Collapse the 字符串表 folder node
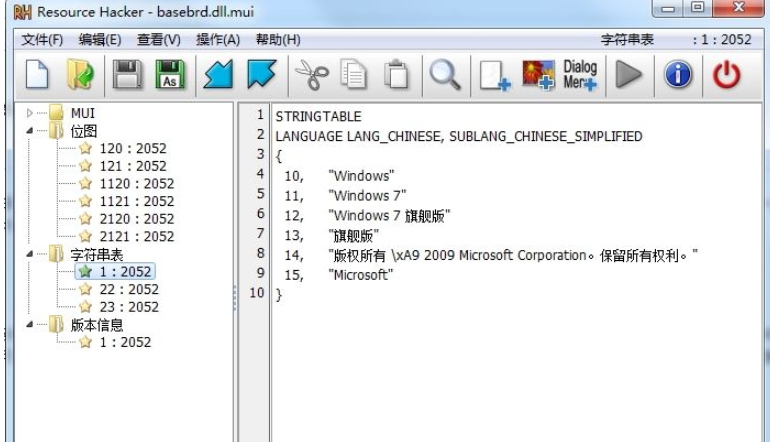Viewport: 770px width, 442px height. [x=29, y=254]
